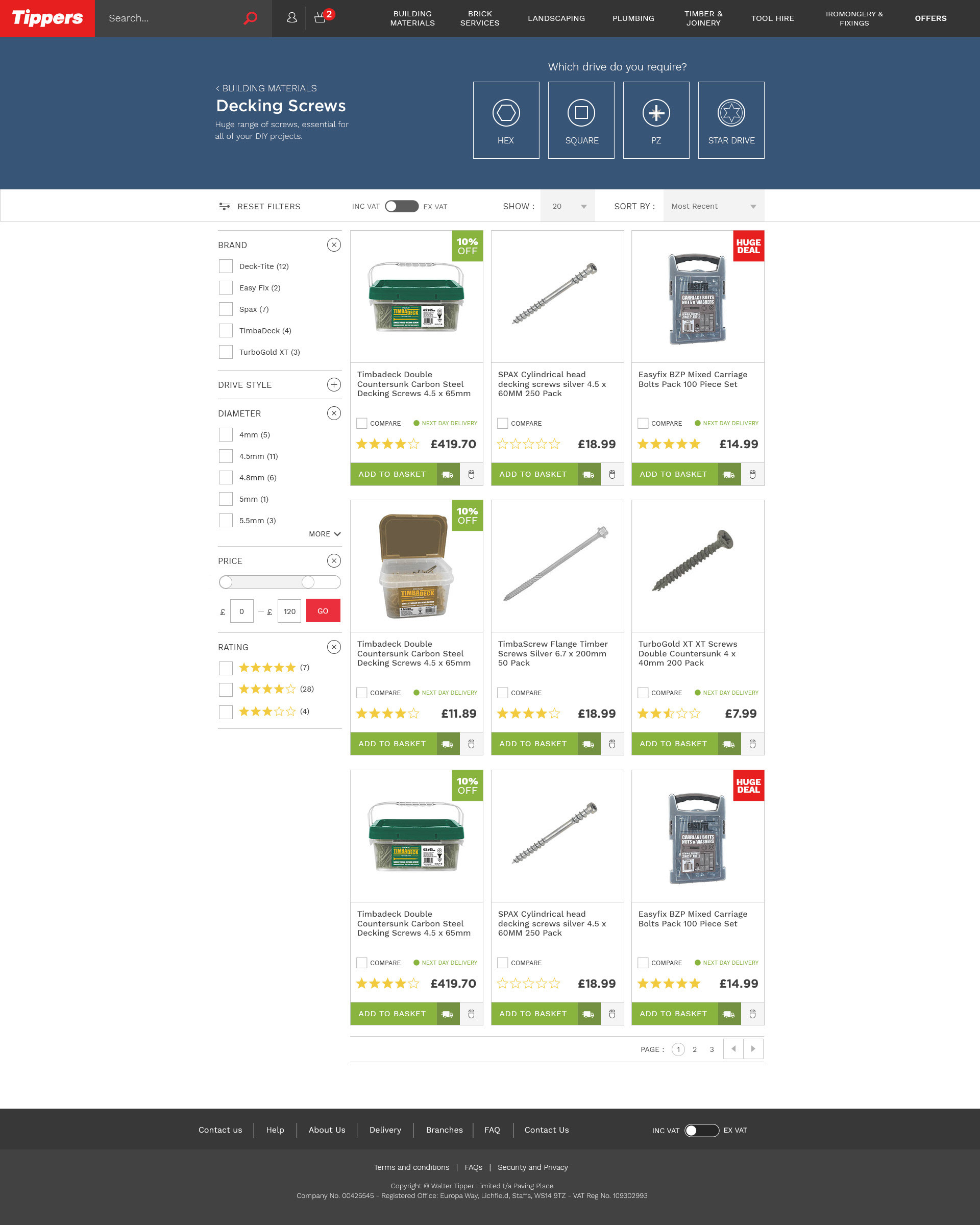Image resolution: width=980 pixels, height=1225 pixels.
Task: Click collect icon on TimbaScrew Flange card
Action: tap(612, 744)
